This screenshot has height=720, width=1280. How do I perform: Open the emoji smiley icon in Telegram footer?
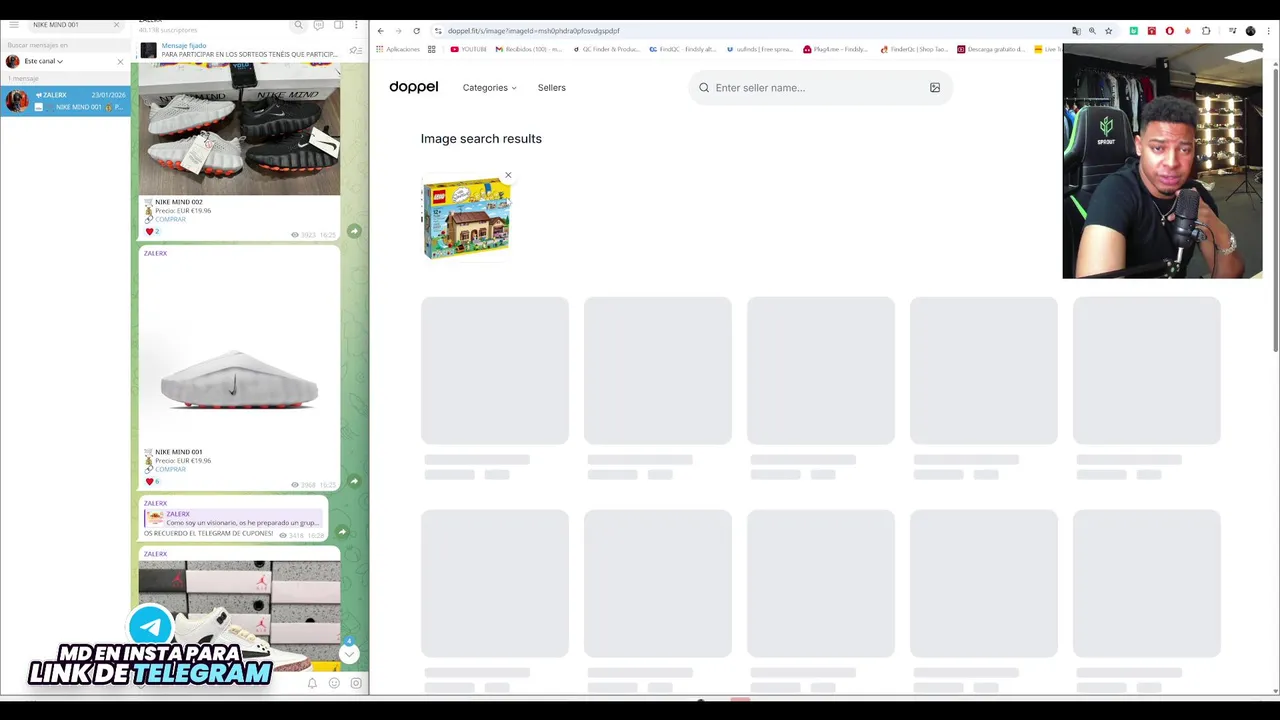point(334,683)
